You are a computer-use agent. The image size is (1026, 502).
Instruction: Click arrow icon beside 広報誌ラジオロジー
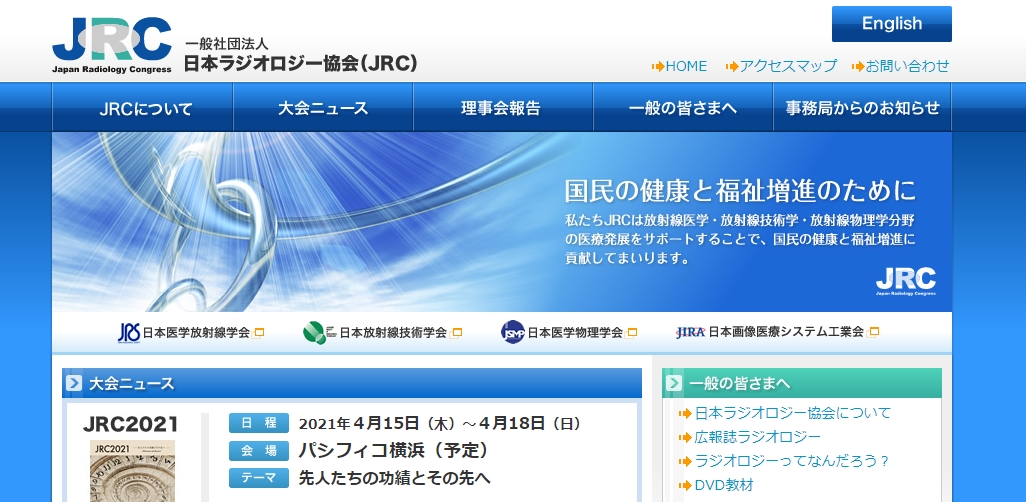pos(686,438)
